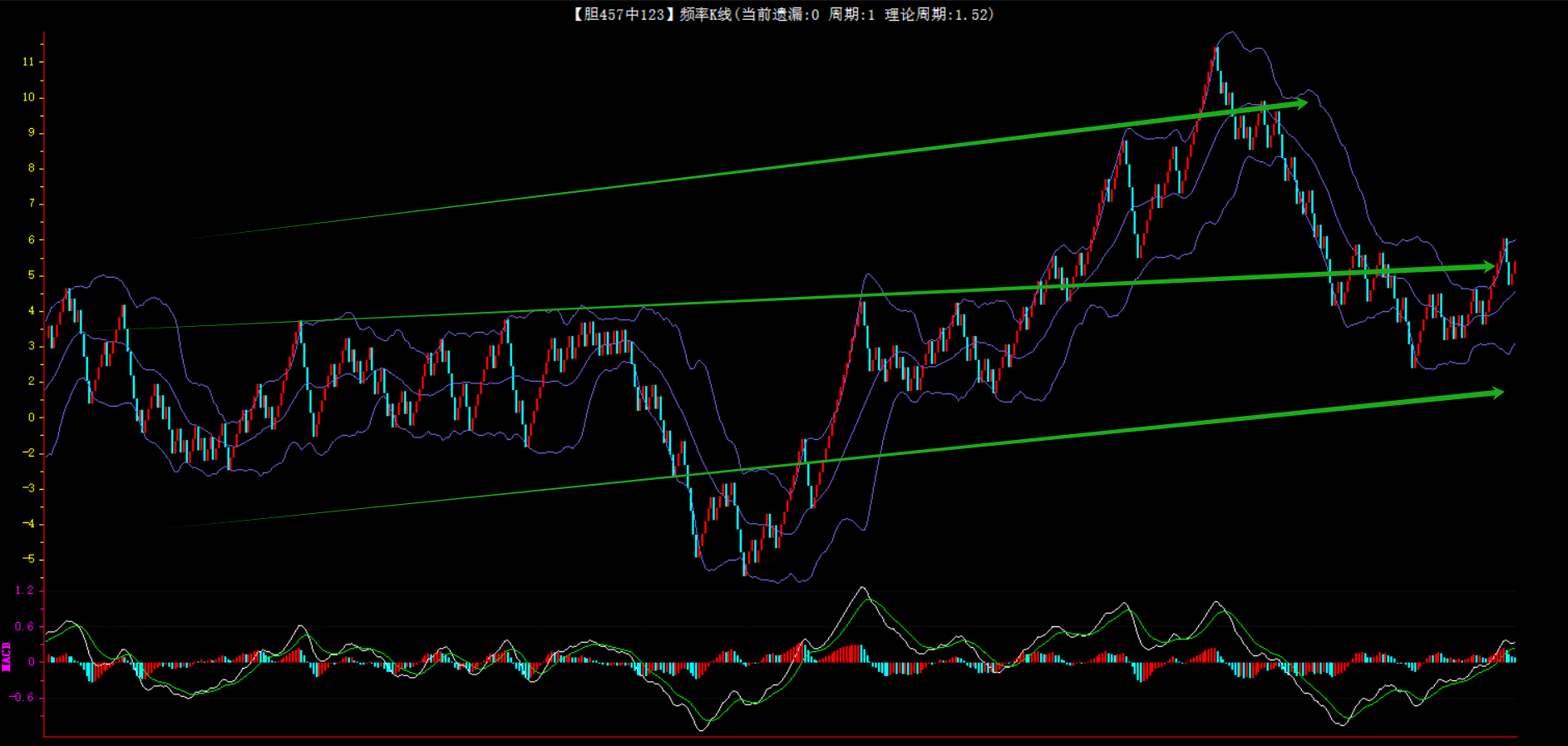The height and width of the screenshot is (746, 1568).
Task: Click the 理论周期:1.52 text in title
Action: (x=937, y=14)
